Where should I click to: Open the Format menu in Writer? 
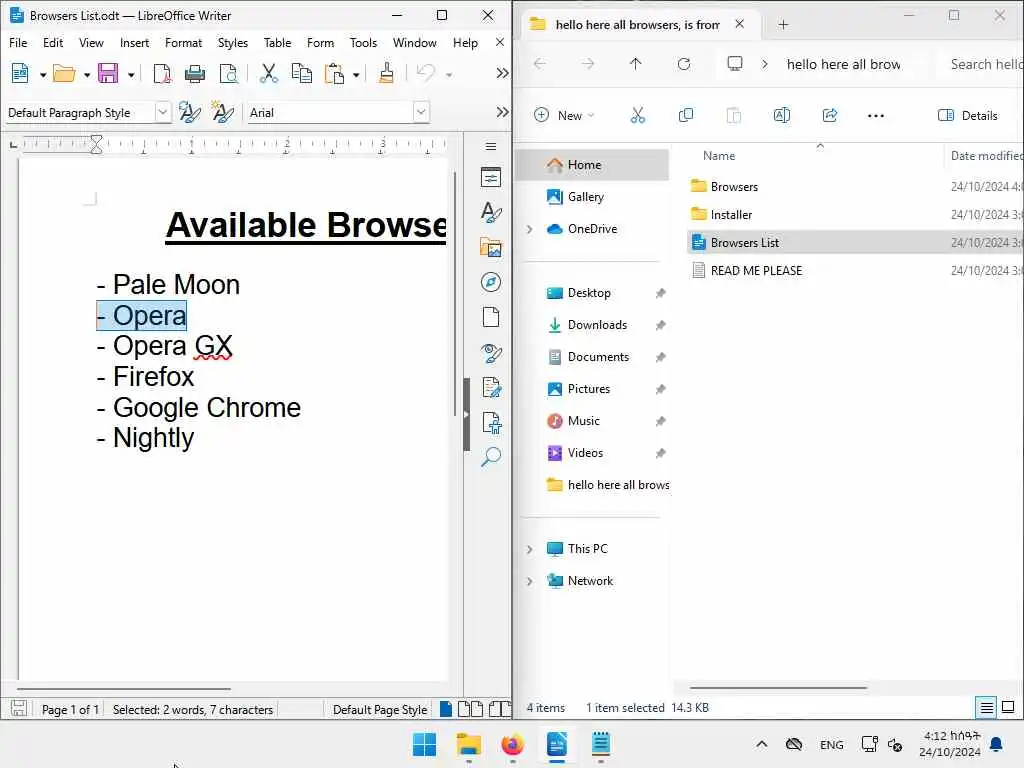184,42
